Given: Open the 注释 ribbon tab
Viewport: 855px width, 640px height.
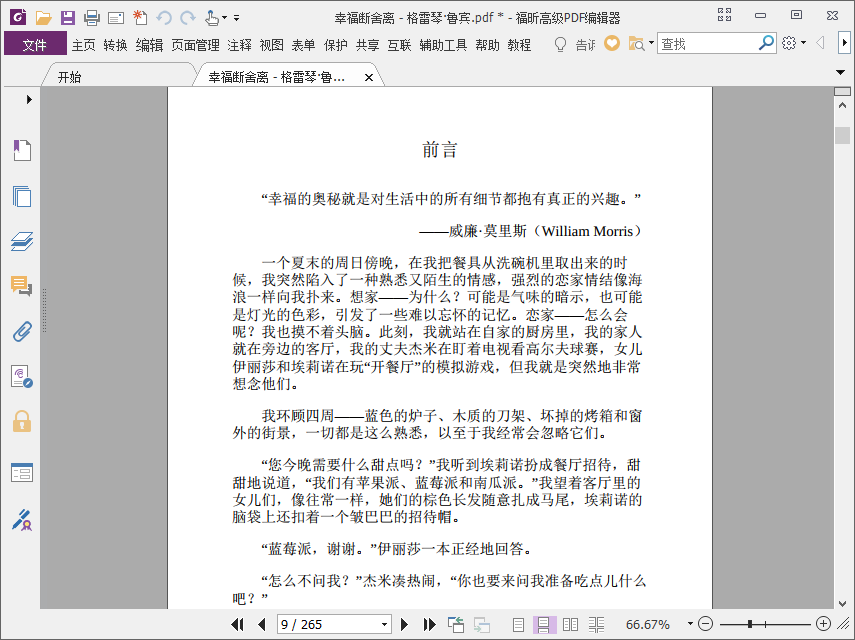Looking at the screenshot, I should pos(239,45).
